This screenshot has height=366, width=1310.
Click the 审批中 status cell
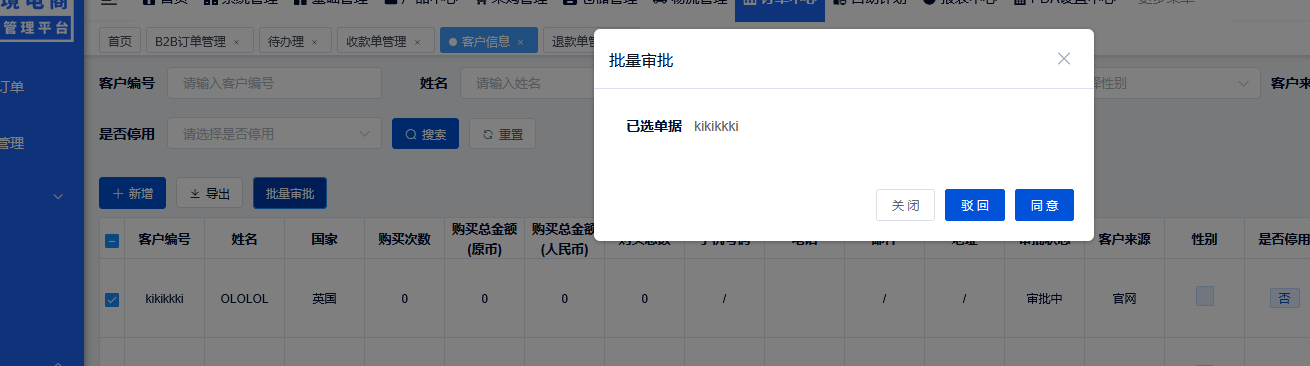coord(1044,298)
